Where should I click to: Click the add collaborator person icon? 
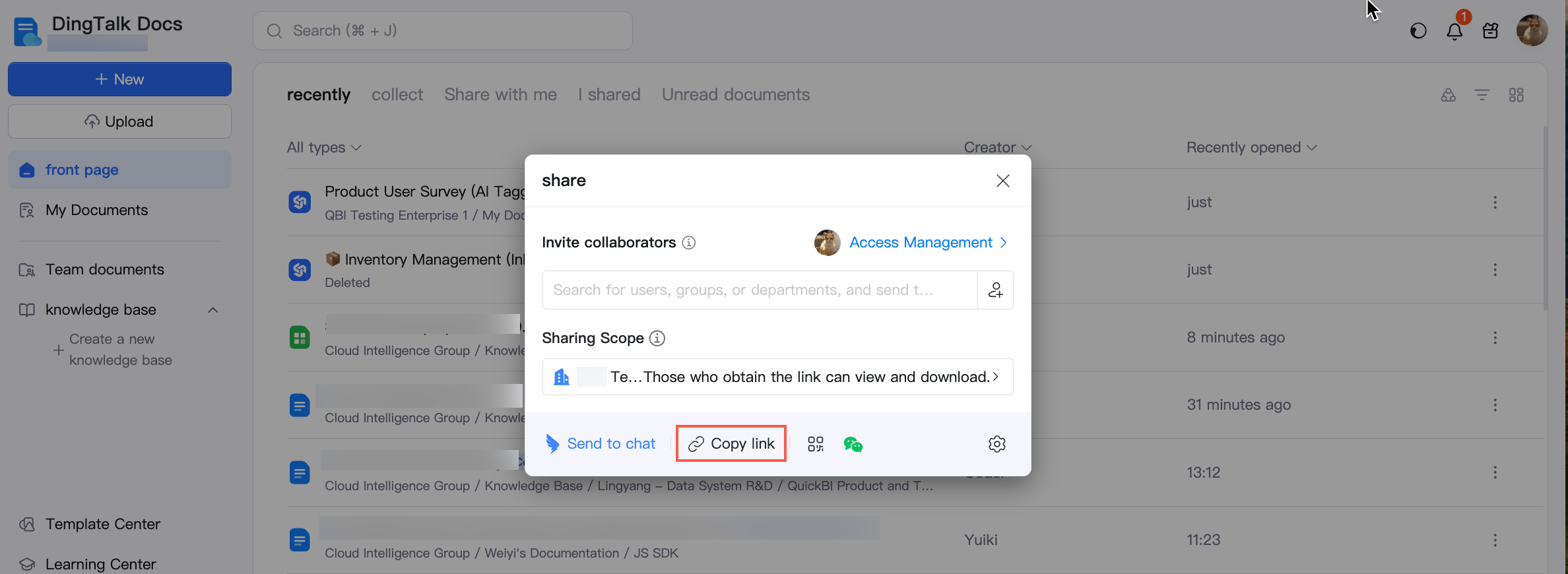[x=995, y=290]
